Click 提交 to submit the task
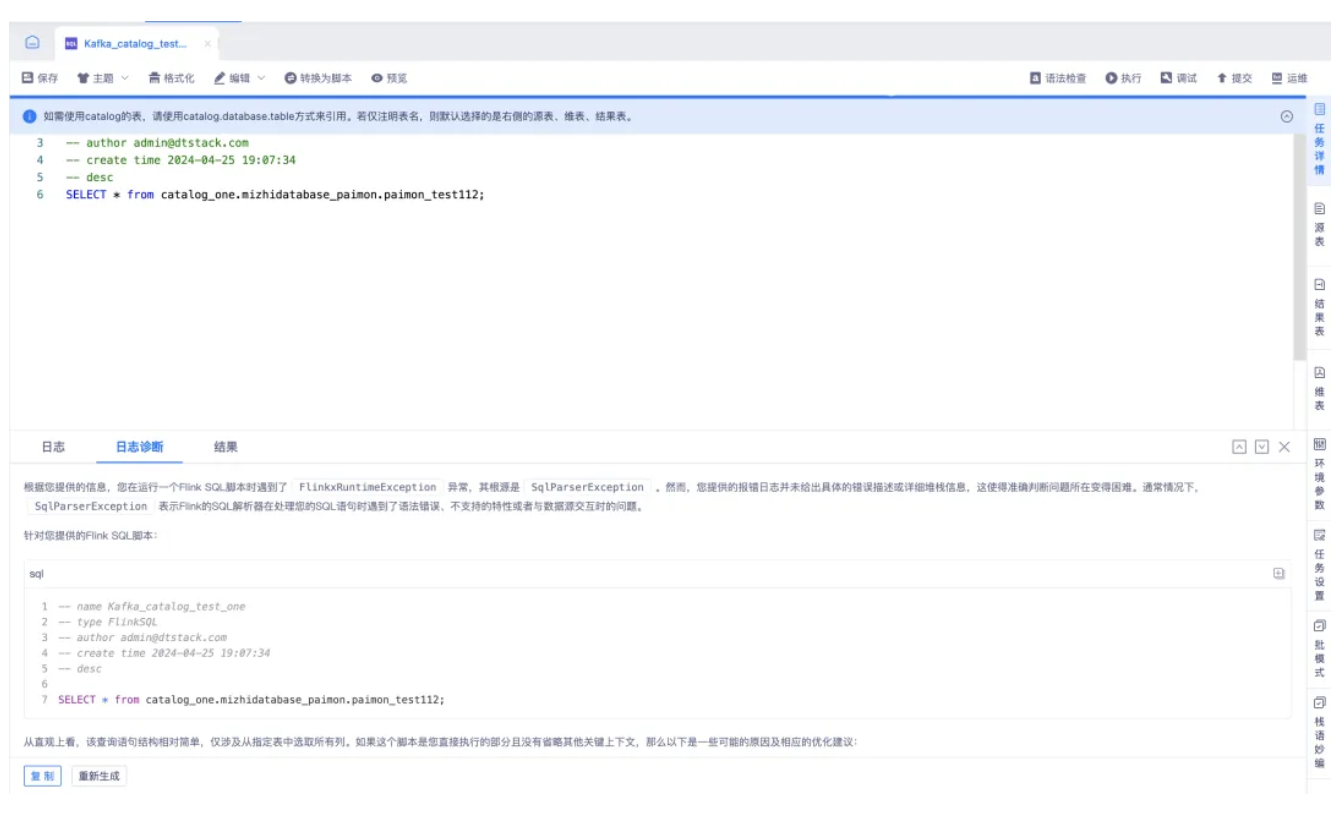 coord(1234,78)
